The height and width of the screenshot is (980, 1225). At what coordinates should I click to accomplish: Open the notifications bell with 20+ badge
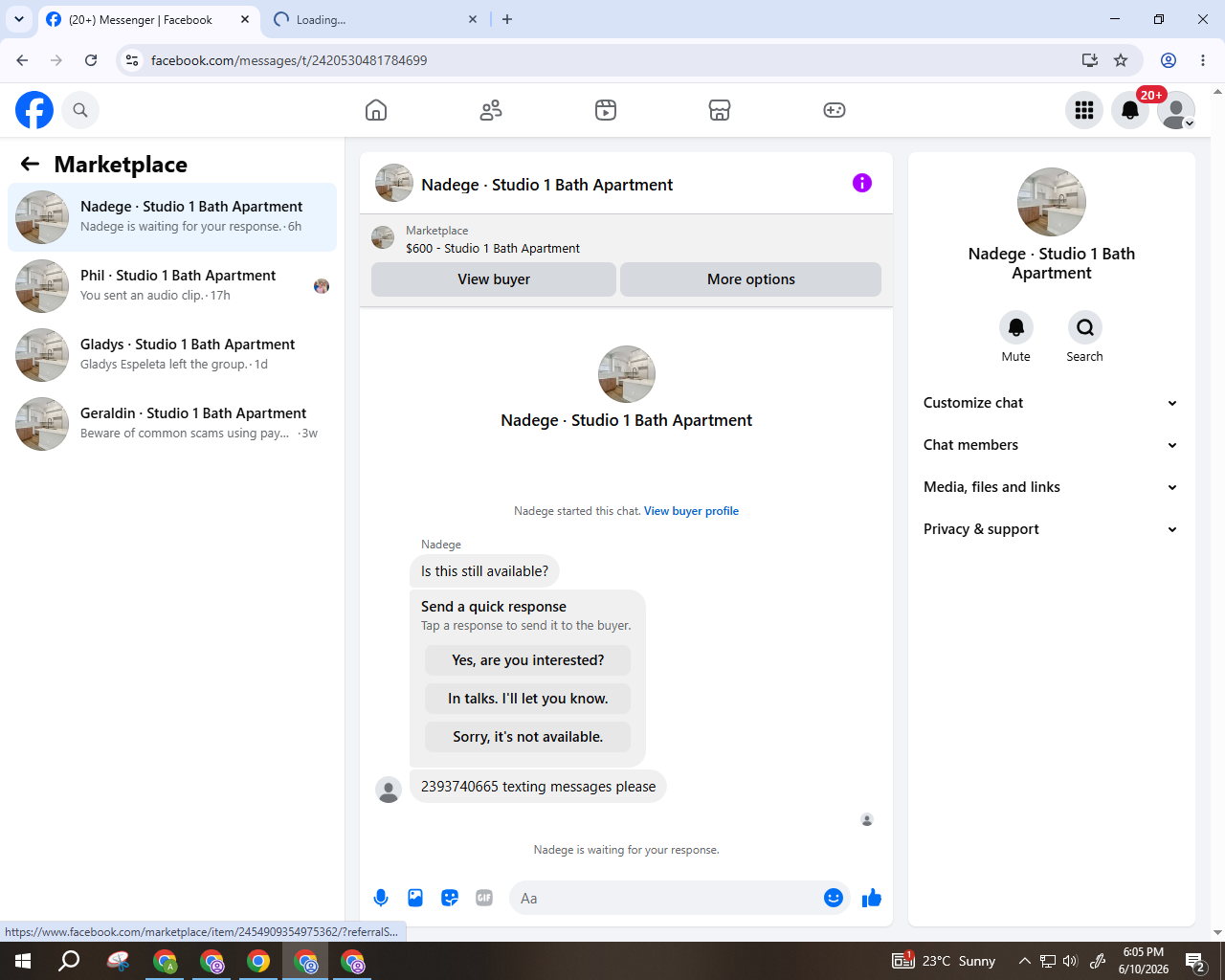pos(1130,110)
